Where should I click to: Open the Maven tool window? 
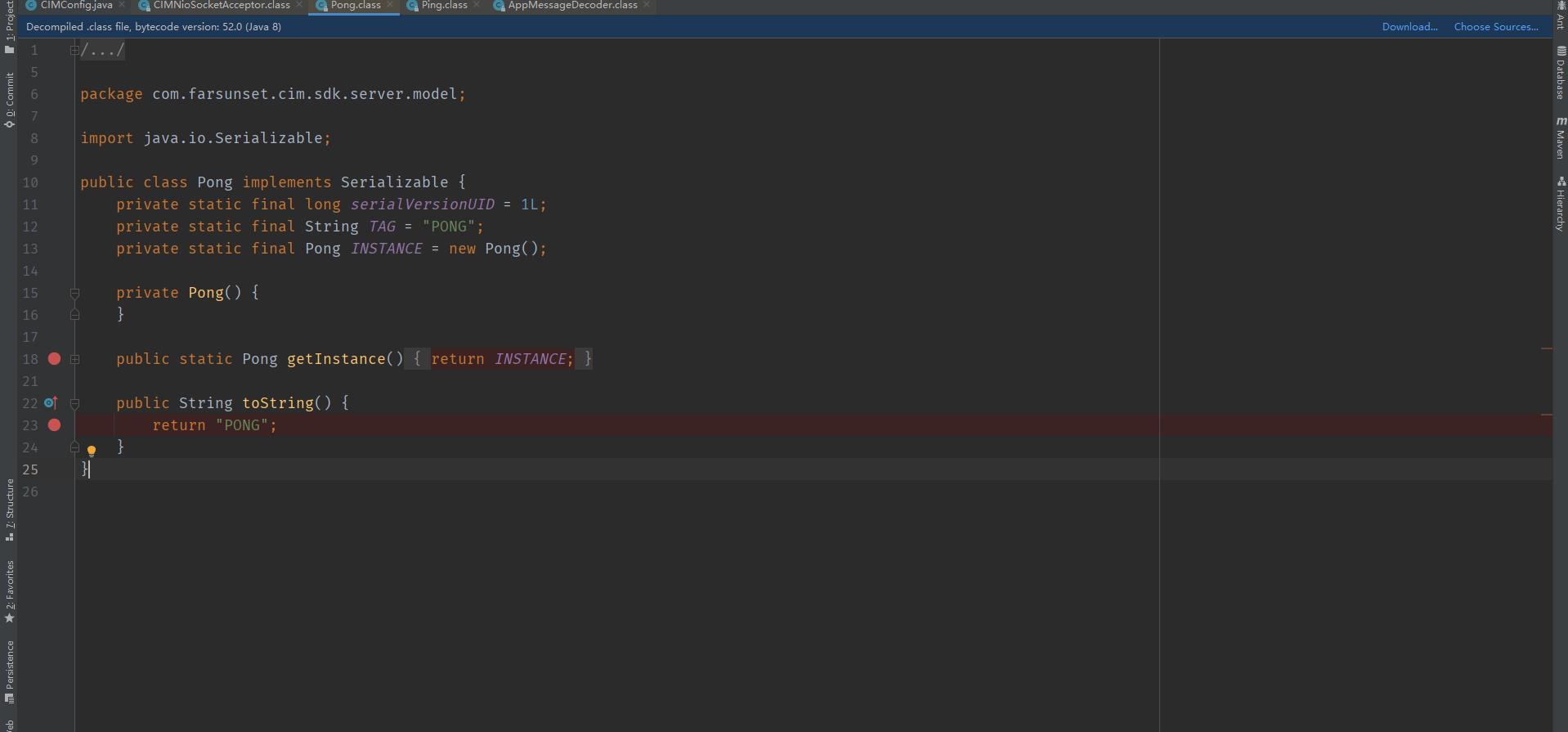[x=1560, y=137]
